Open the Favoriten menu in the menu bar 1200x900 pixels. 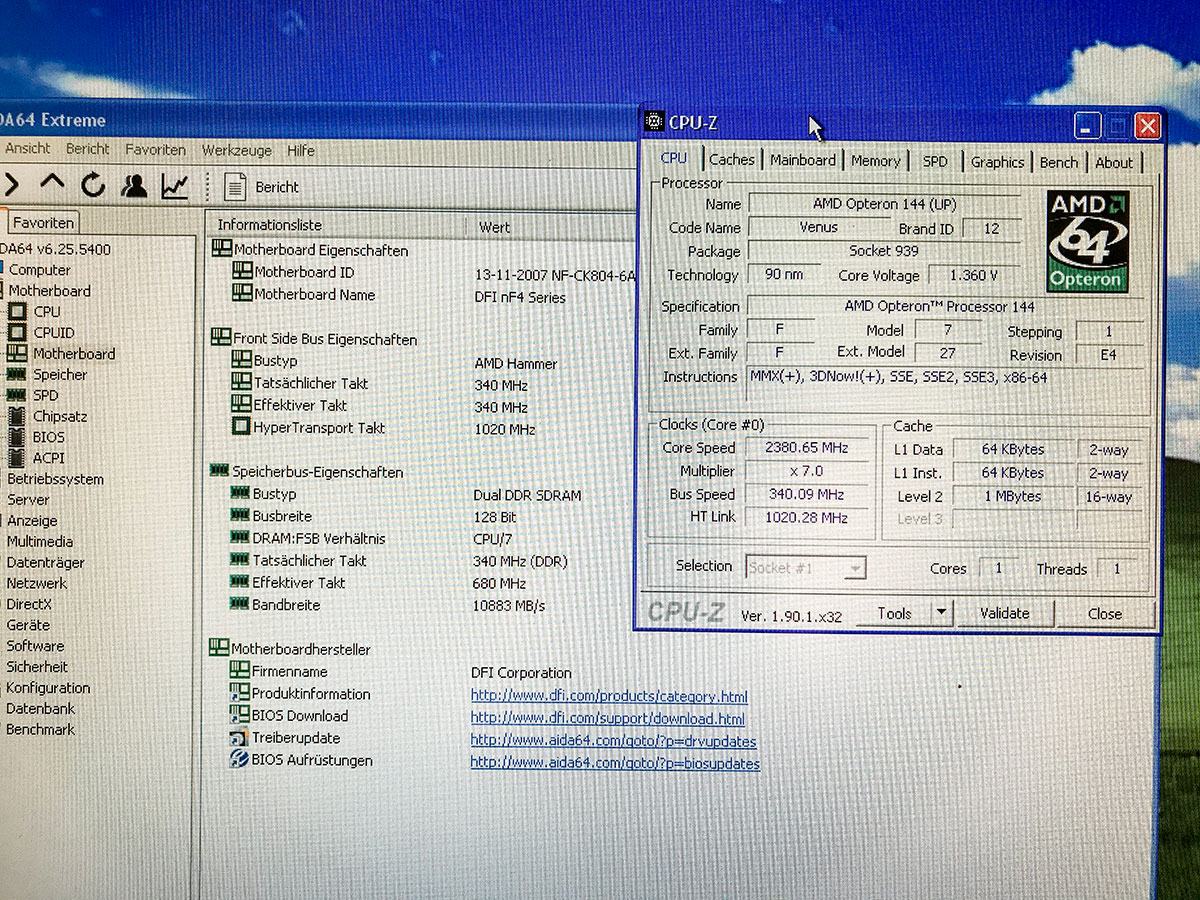[155, 150]
